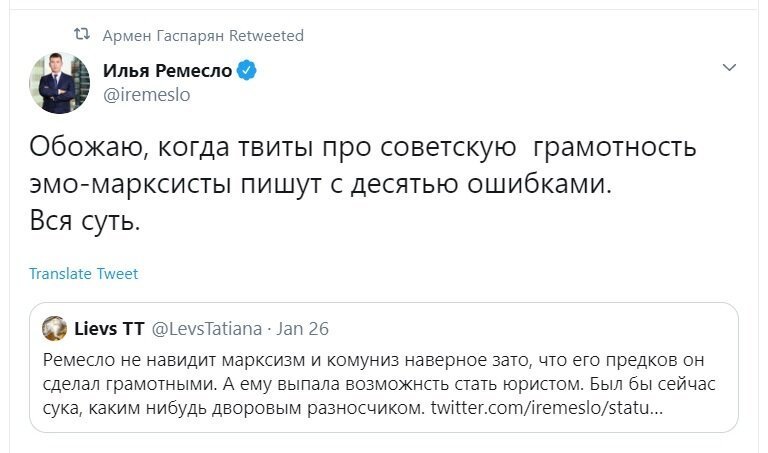The image size is (768, 453).
Task: Open the Lievs TT small avatar
Action: 54,329
